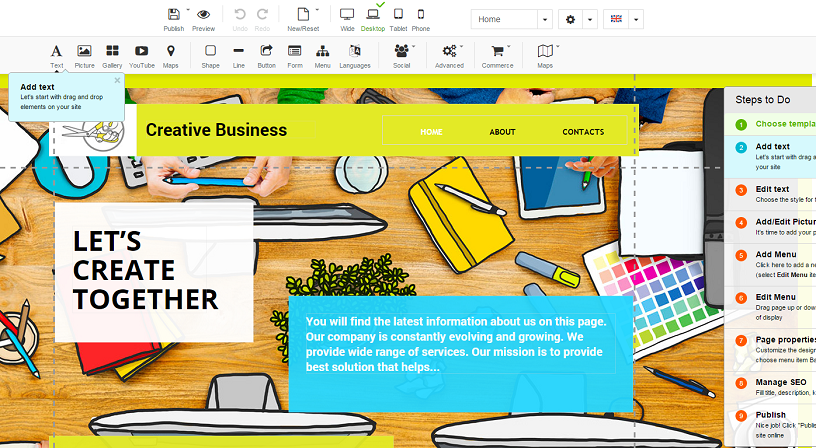
Task: Expand the Home page dropdown arrow
Action: tap(545, 19)
